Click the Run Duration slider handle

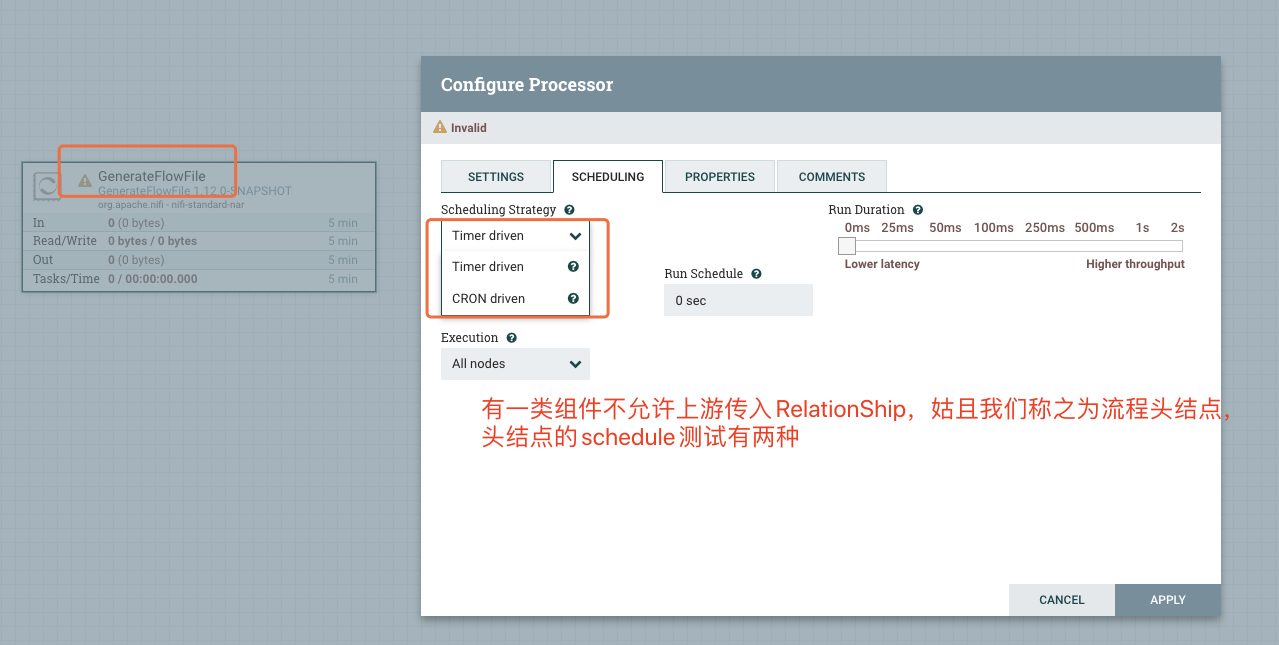tap(847, 246)
